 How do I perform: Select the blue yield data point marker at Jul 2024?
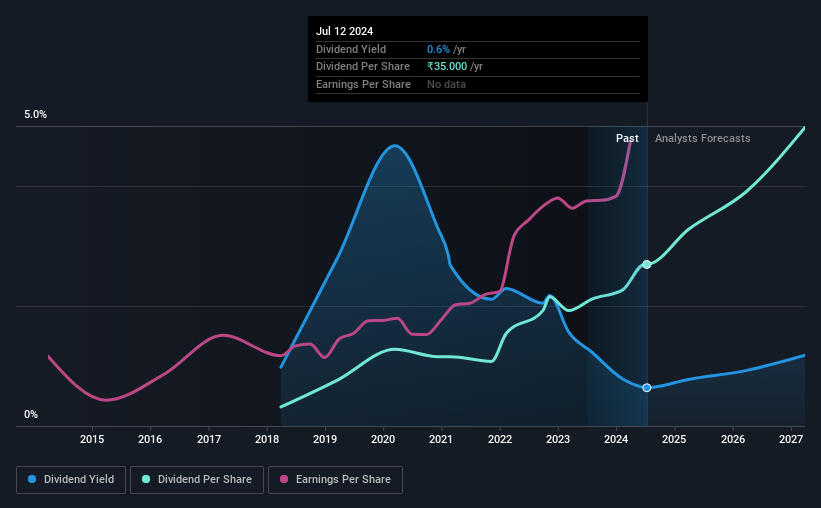tap(647, 388)
